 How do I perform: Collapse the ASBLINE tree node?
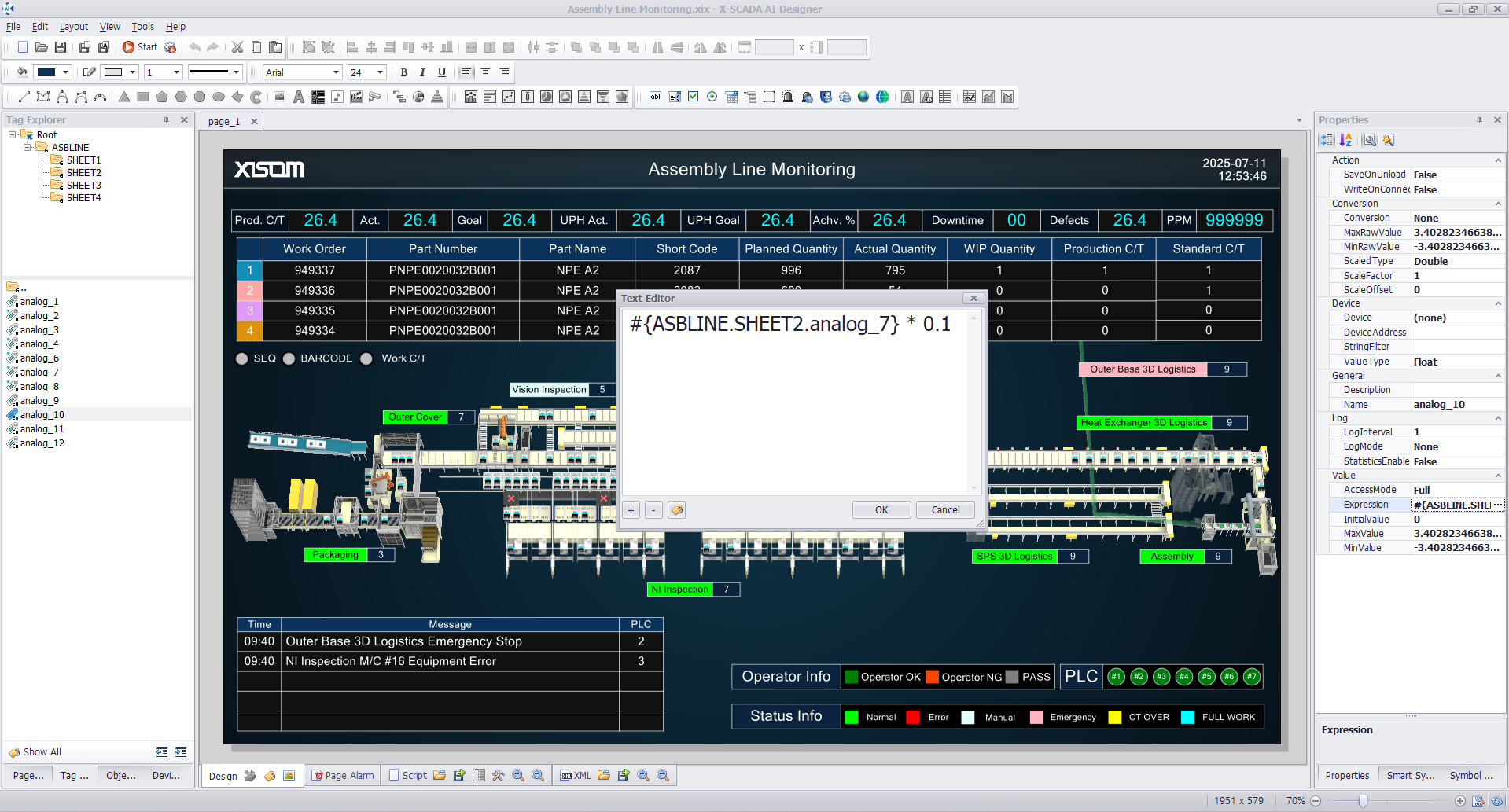click(27, 147)
